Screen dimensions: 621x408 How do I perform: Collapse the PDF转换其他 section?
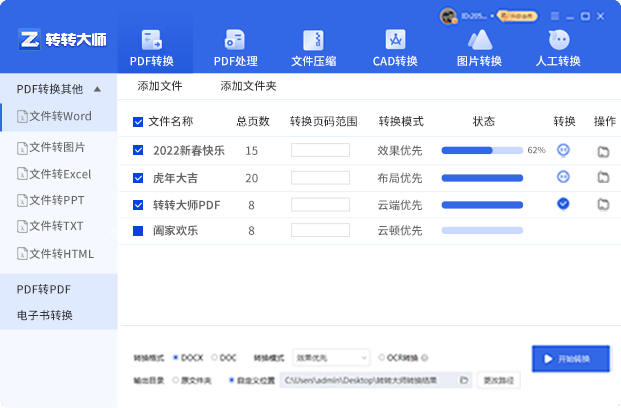click(97, 89)
